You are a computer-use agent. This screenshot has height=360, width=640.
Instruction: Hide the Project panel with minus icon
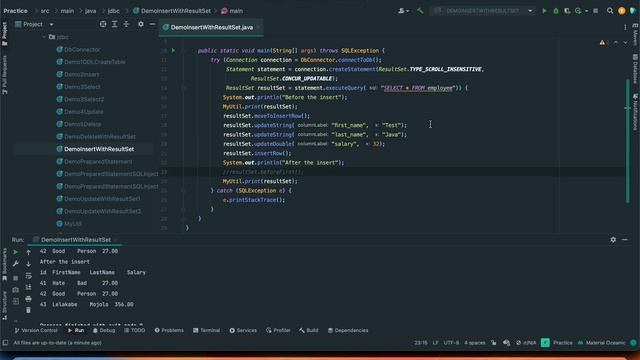click(x=152, y=24)
